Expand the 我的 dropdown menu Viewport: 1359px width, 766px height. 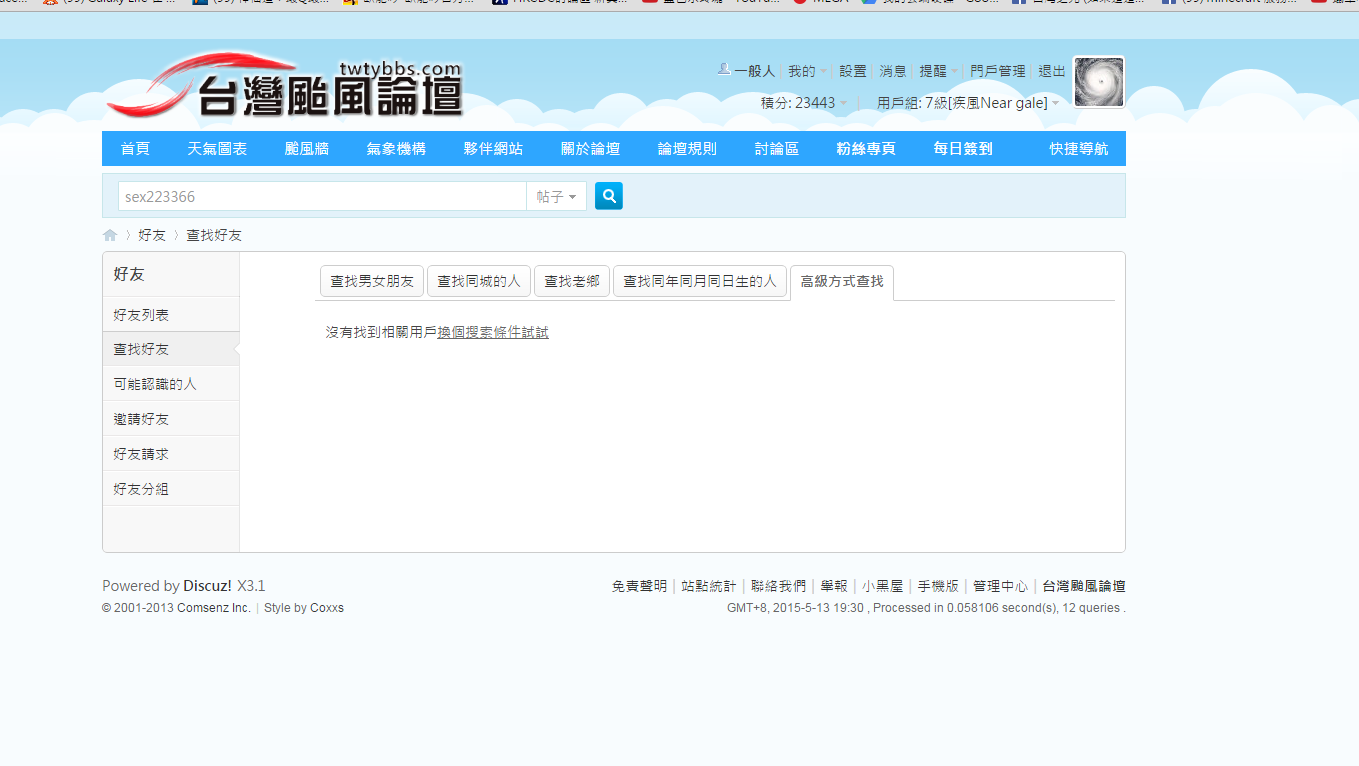click(807, 71)
